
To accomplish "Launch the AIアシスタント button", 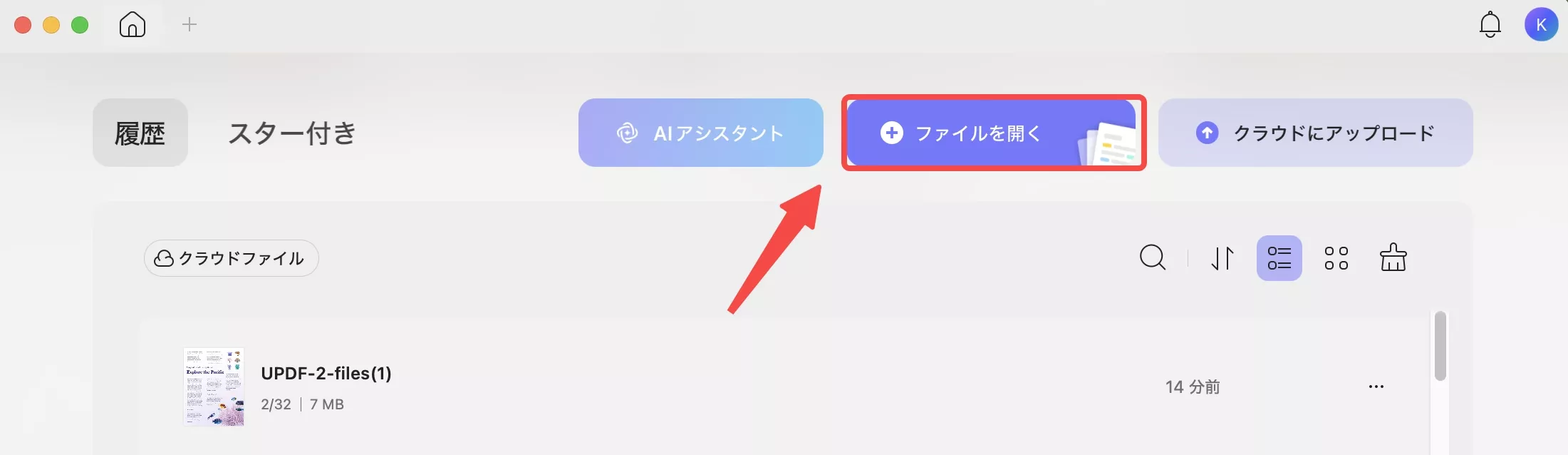I will [701, 133].
